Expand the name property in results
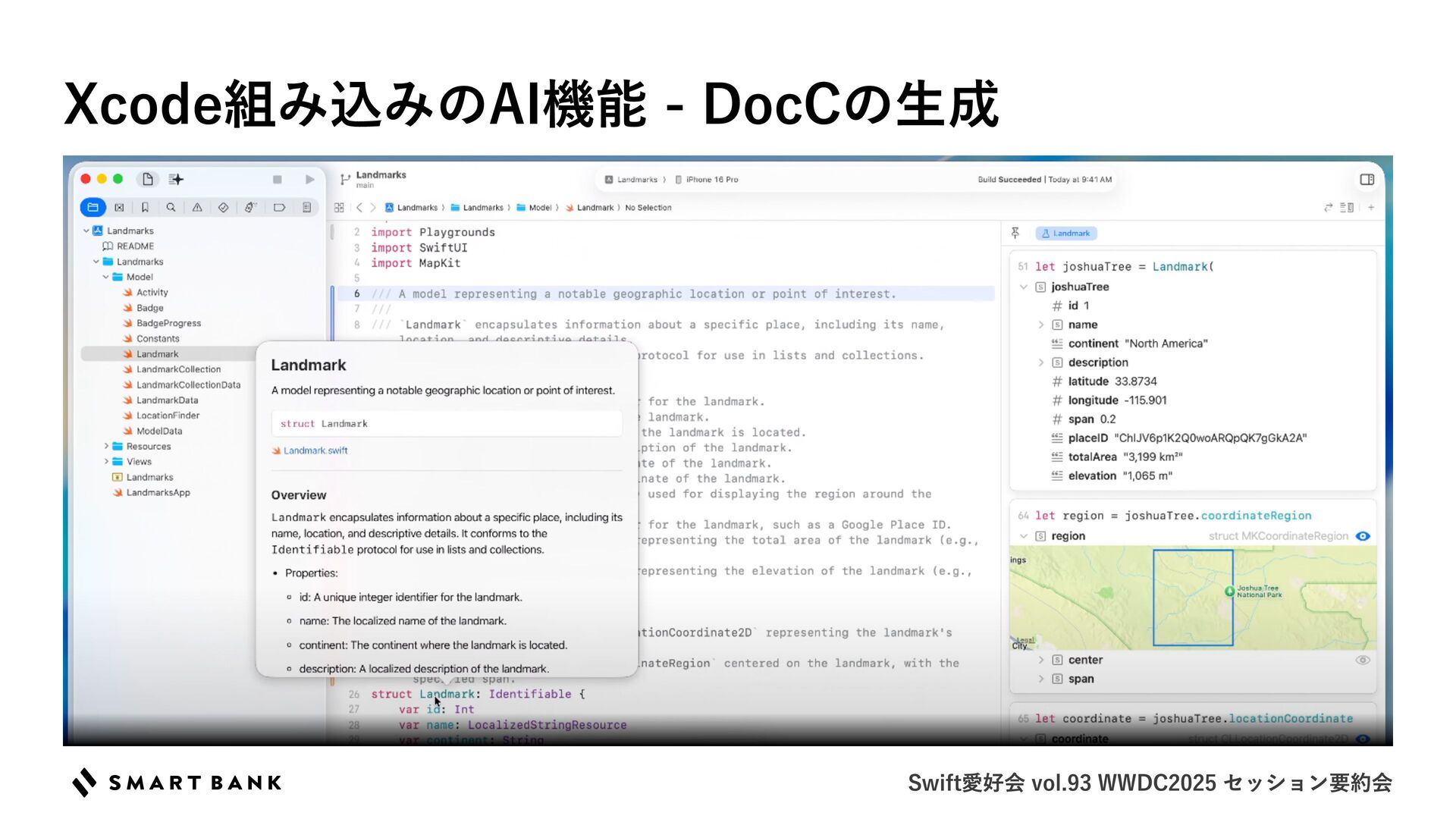 1041,325
